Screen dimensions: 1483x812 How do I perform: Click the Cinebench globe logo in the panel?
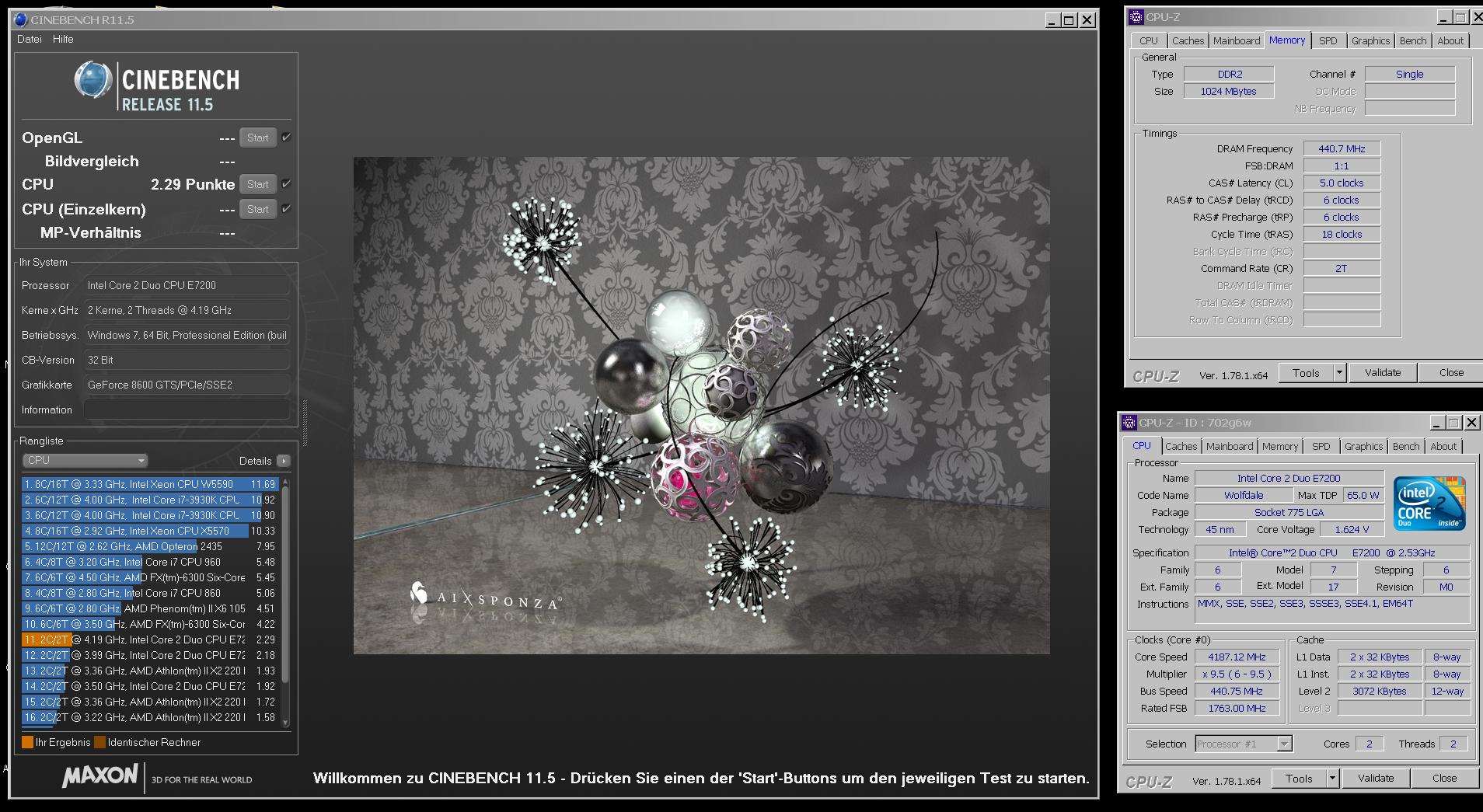[93, 79]
